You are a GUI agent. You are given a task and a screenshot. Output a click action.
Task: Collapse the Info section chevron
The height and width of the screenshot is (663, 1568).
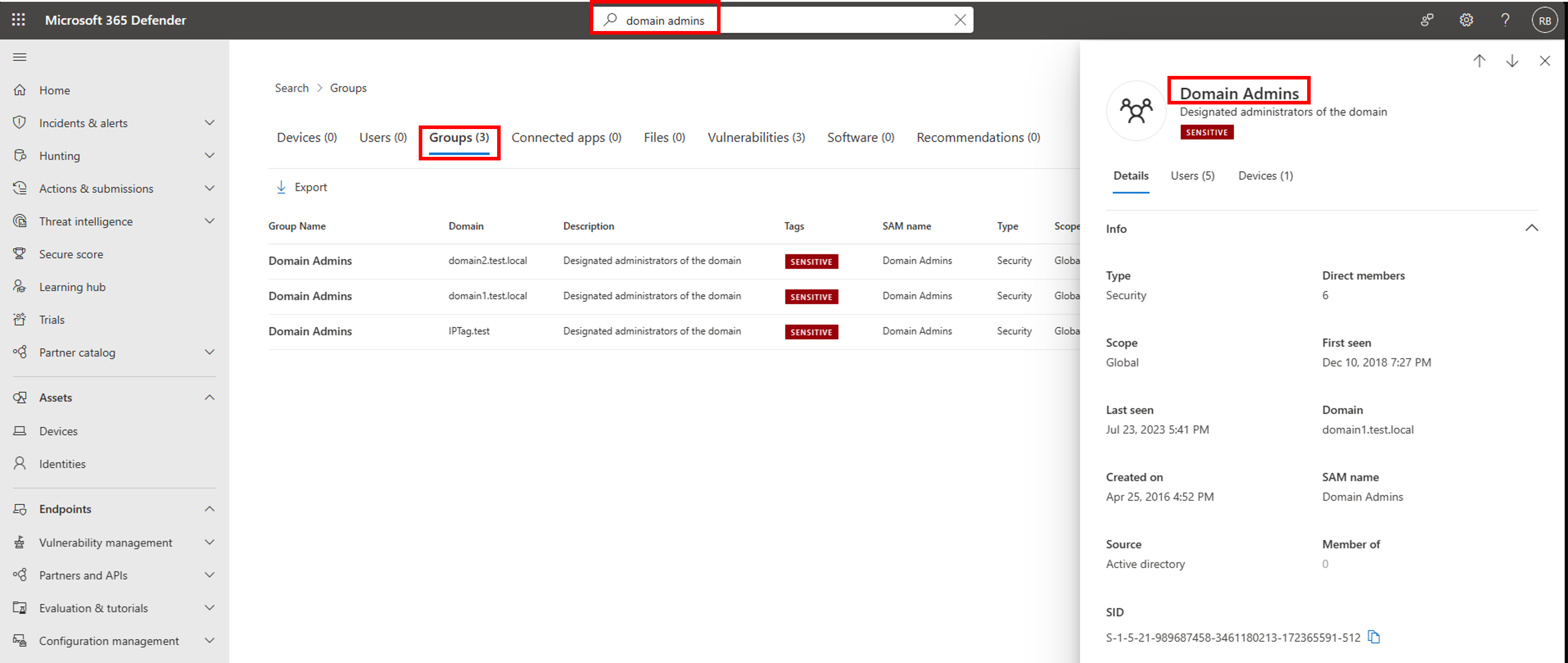[x=1532, y=228]
